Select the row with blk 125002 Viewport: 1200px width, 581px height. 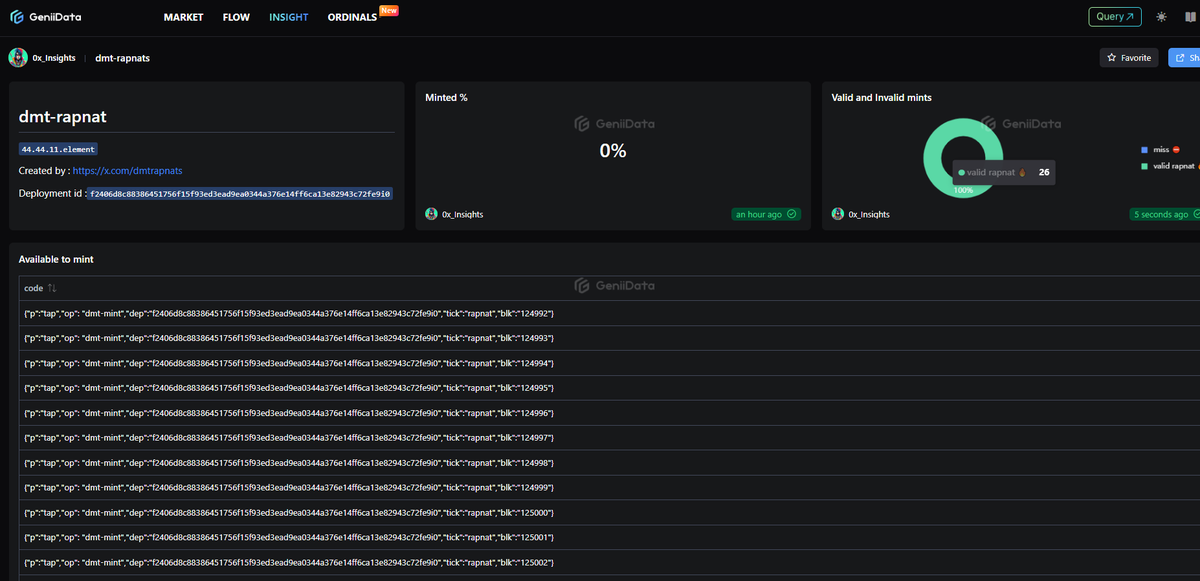[x=609, y=563]
